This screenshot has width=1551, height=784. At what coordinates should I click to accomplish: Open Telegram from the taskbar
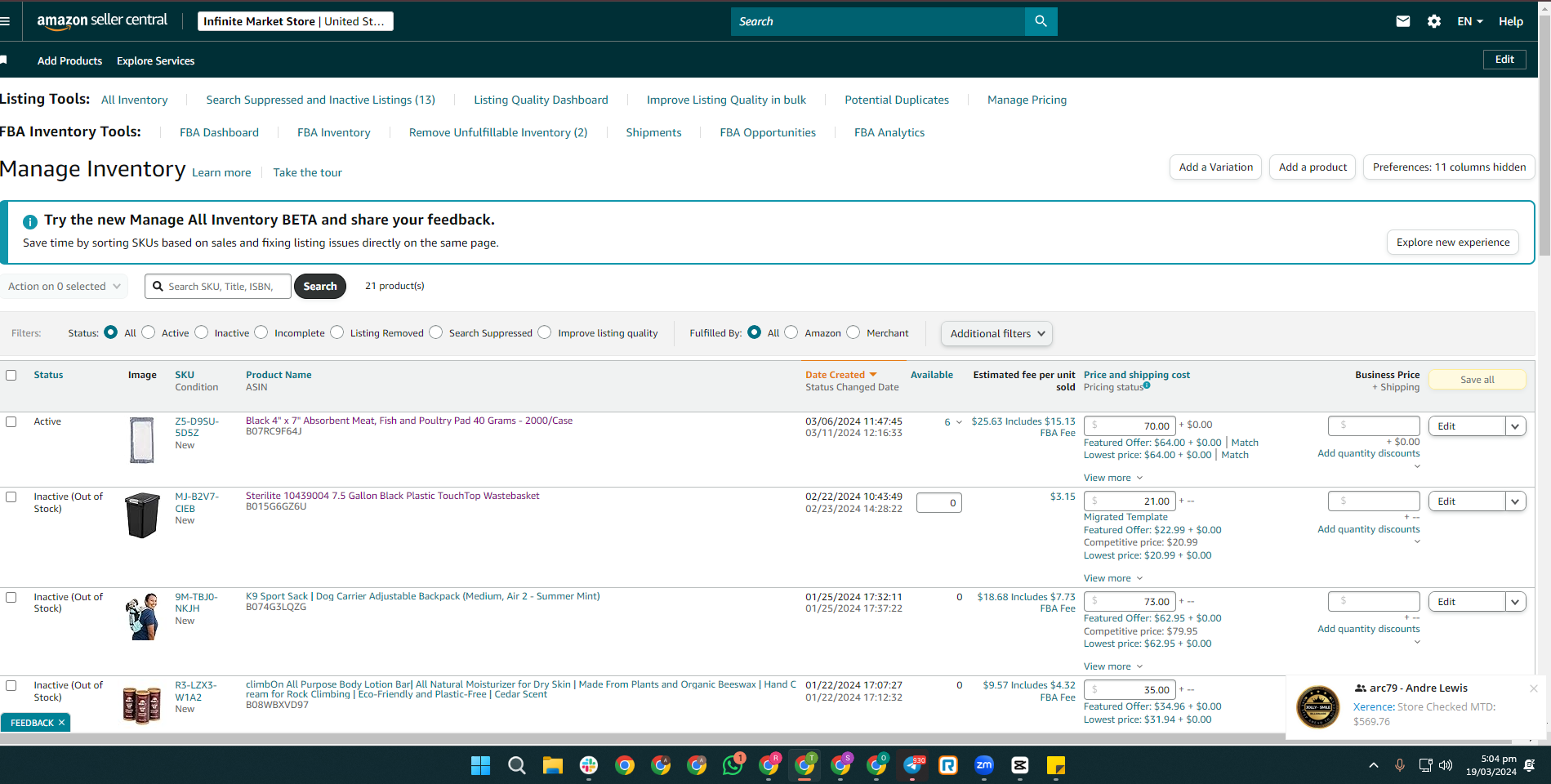click(912, 765)
